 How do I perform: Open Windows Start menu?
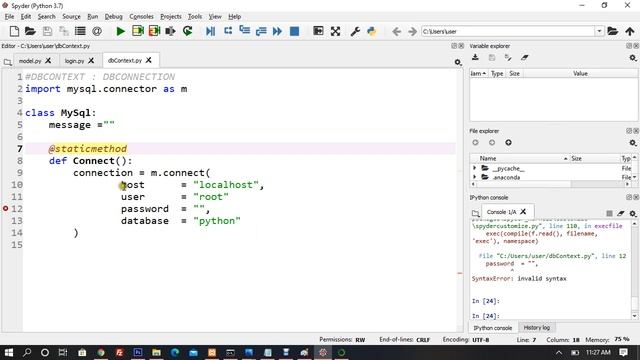(x=9, y=352)
